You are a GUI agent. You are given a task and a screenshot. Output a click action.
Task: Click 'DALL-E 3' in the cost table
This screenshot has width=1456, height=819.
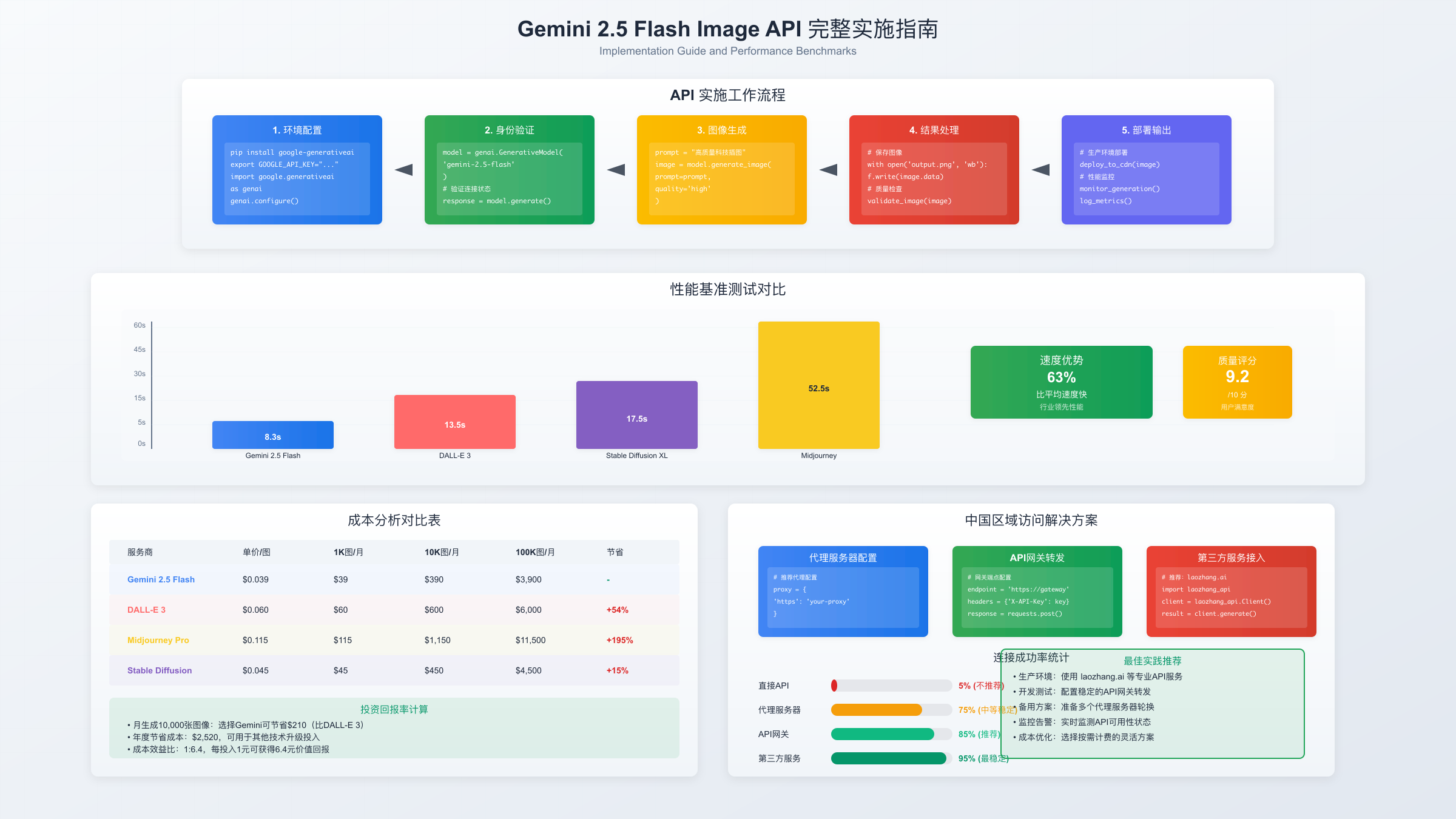[146, 610]
